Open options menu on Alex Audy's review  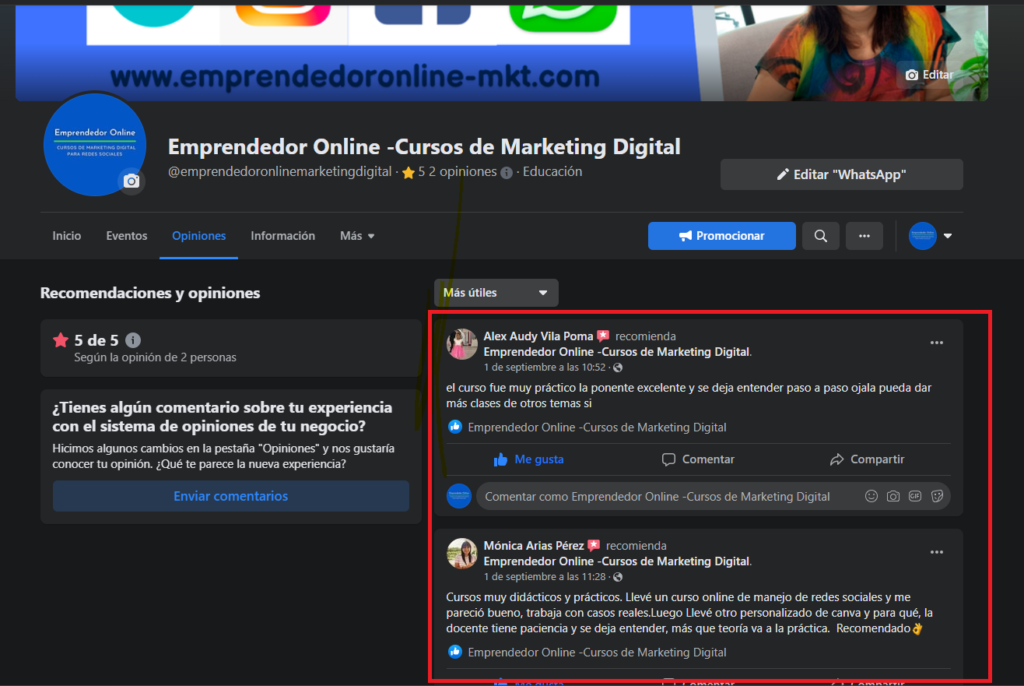coord(936,343)
